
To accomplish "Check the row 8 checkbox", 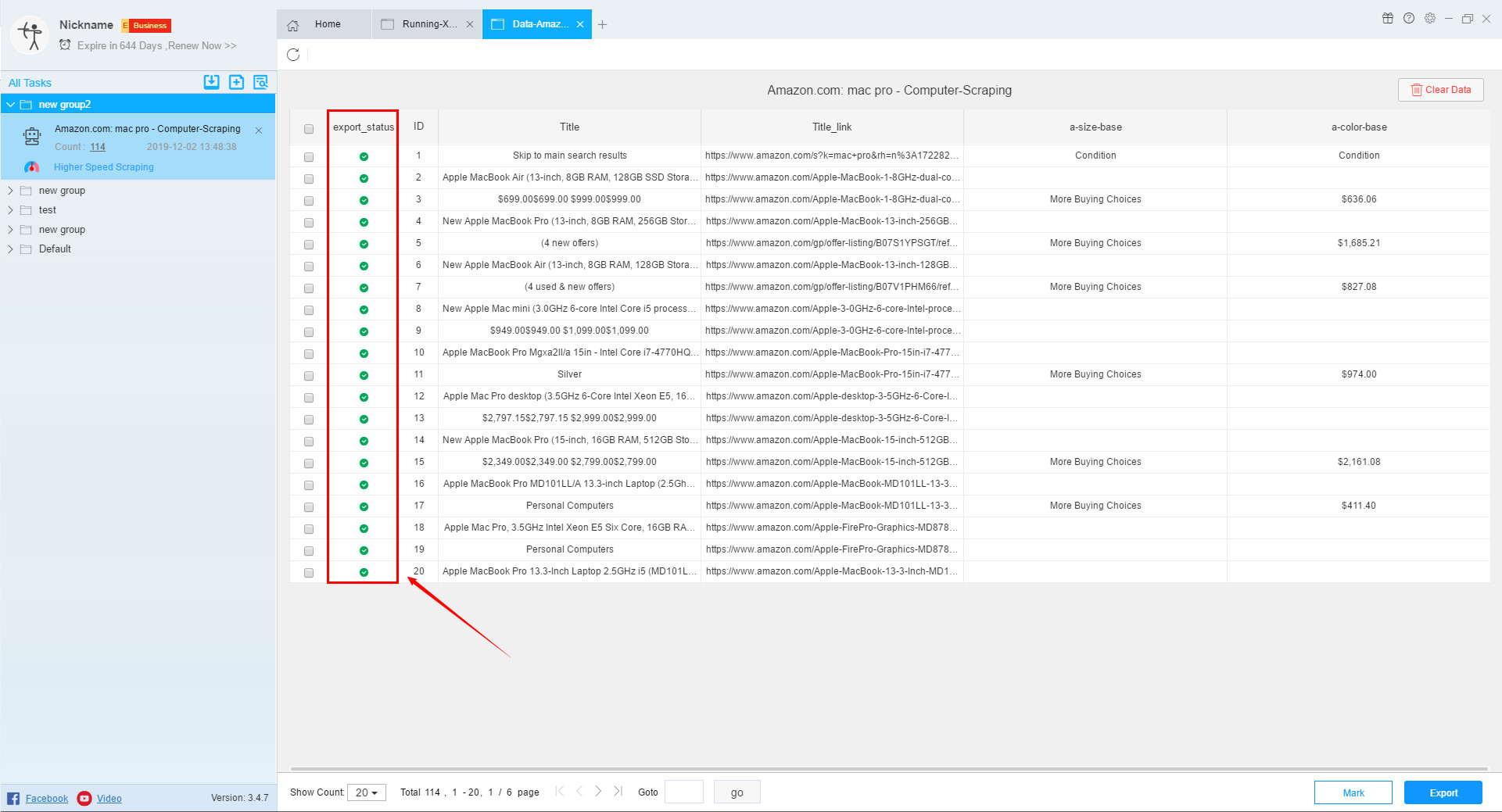I will point(309,310).
